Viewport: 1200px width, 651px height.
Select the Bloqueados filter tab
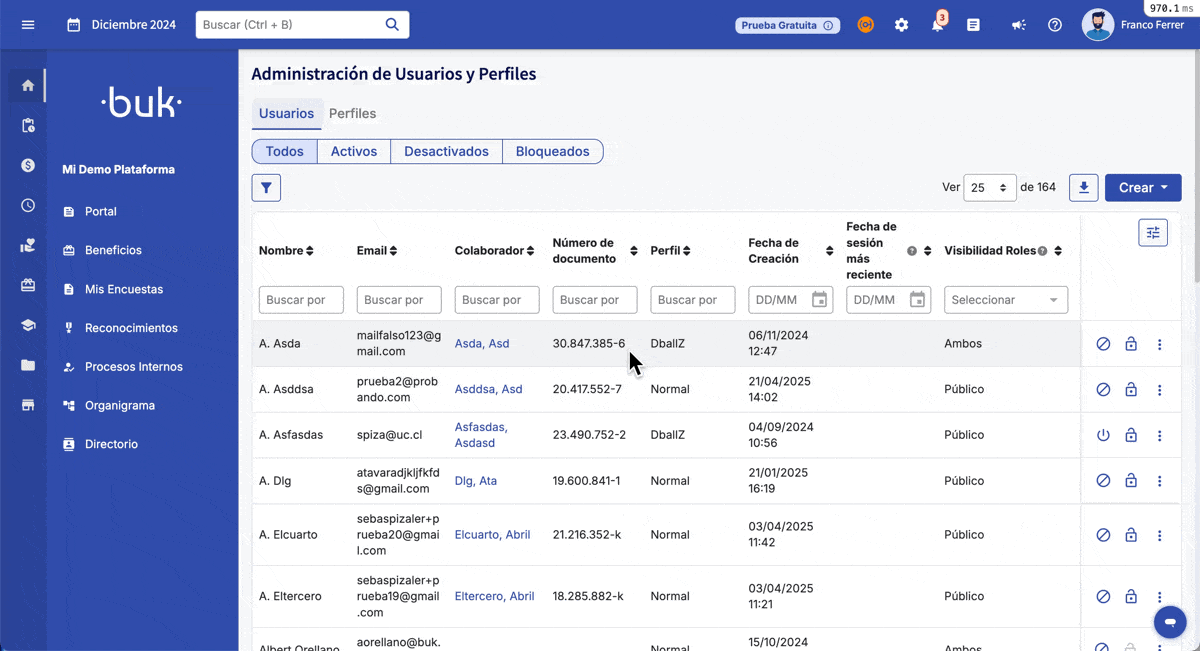(552, 152)
